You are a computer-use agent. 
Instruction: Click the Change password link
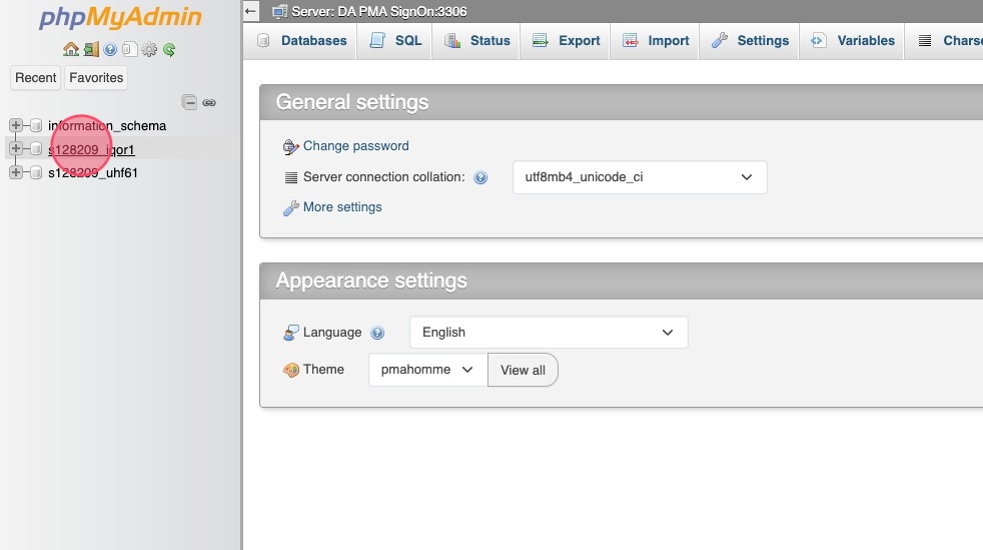pos(355,146)
